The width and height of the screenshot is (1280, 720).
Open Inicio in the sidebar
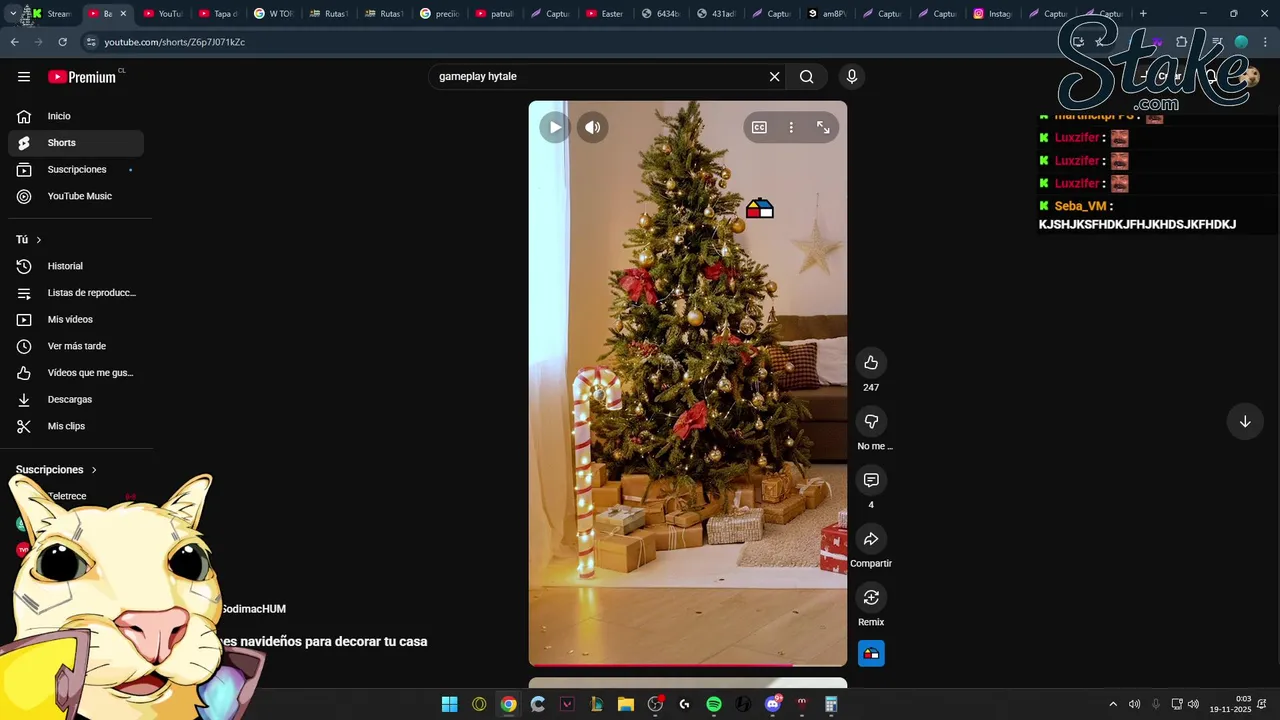point(76,116)
